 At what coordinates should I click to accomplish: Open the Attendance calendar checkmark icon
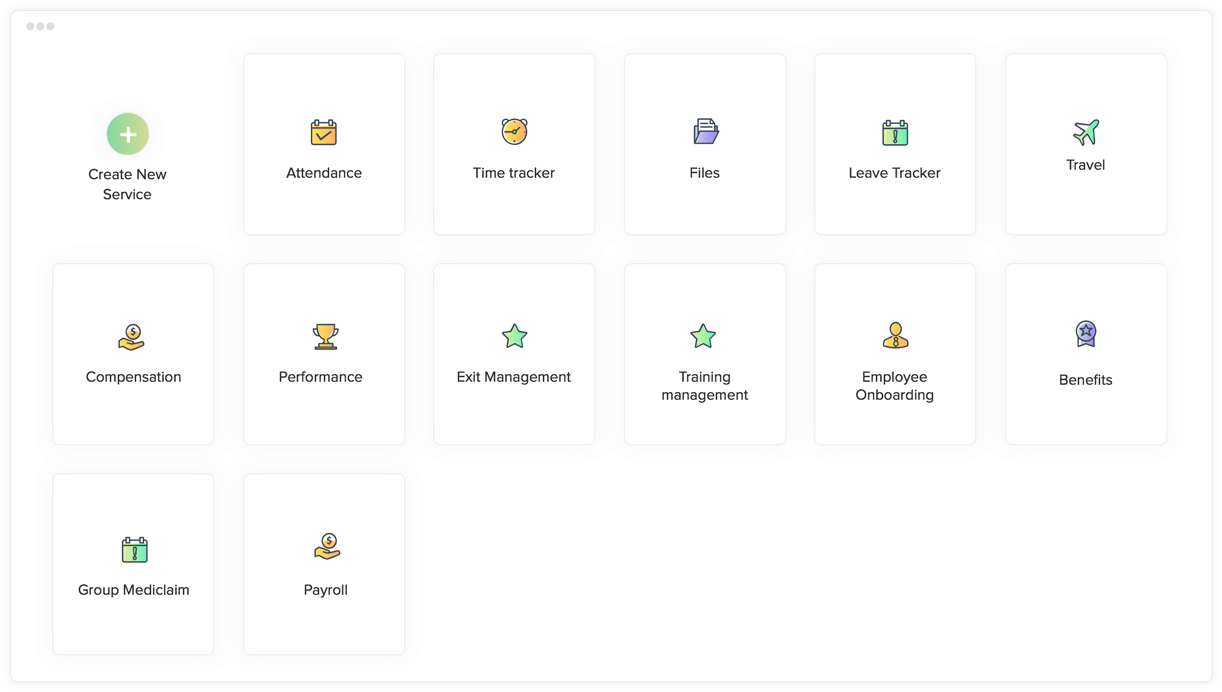[323, 132]
